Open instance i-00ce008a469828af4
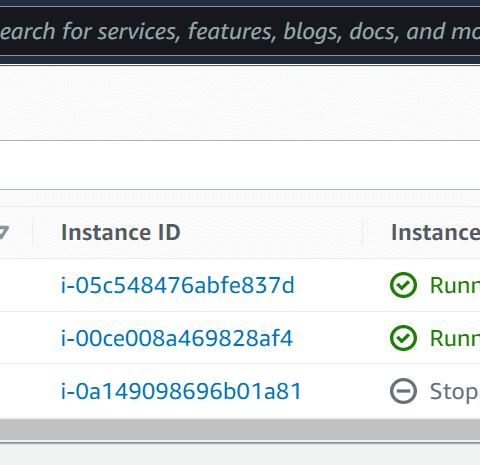The width and height of the screenshot is (480, 465). 177,338
